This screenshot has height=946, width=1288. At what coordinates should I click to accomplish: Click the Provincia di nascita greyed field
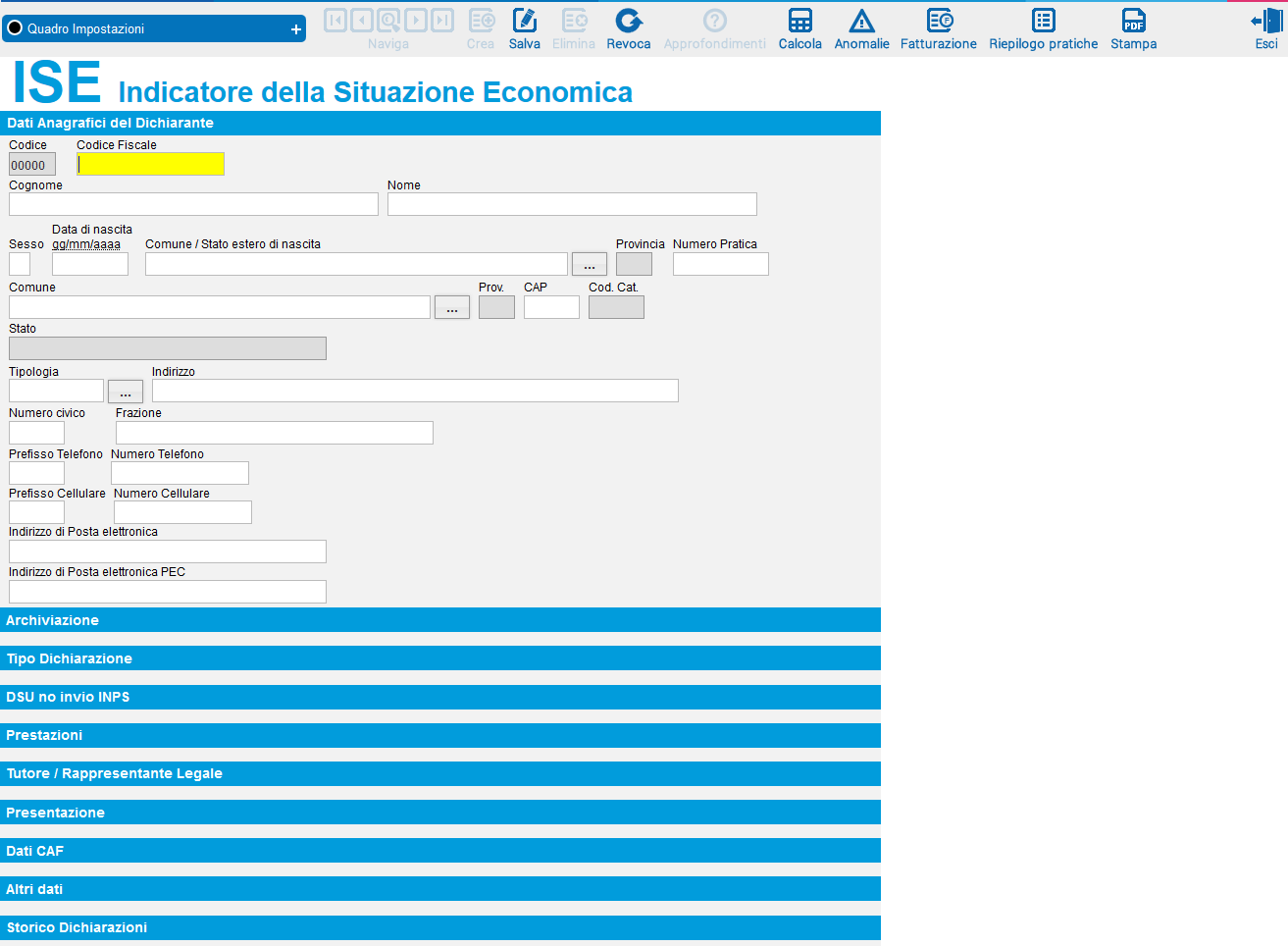[634, 264]
